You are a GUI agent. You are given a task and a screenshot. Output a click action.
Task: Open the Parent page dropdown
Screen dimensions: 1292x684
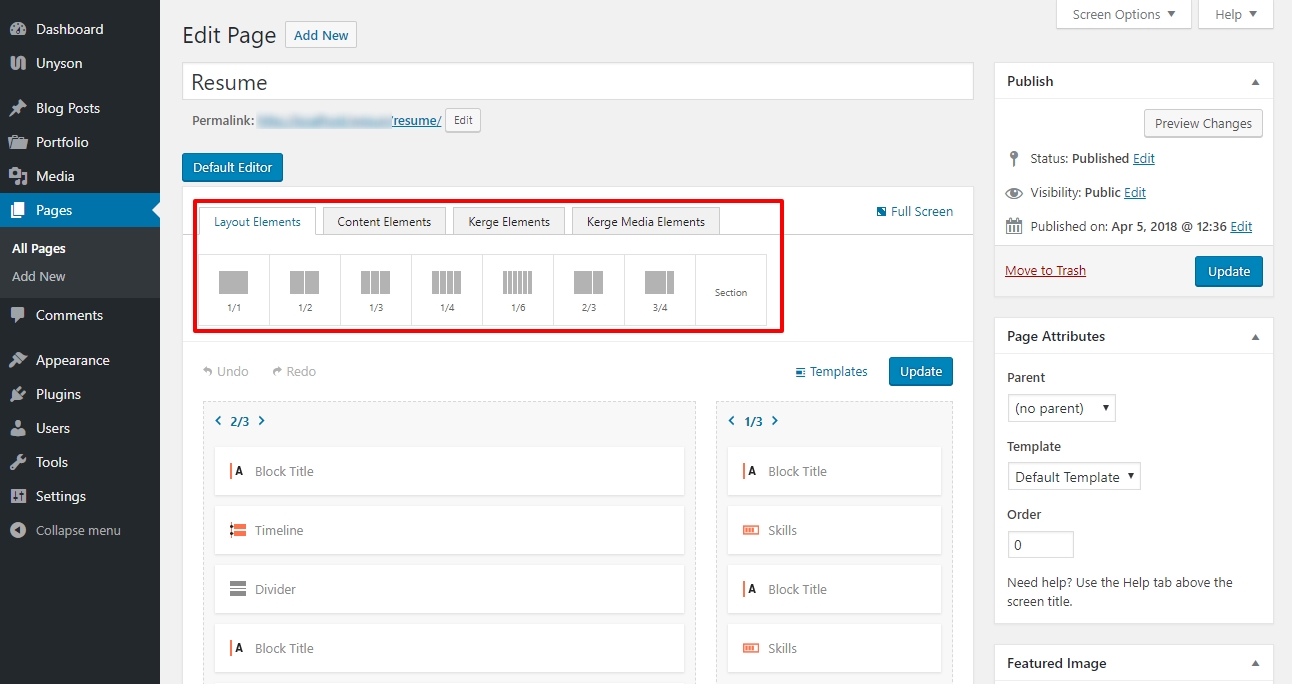[x=1061, y=408]
